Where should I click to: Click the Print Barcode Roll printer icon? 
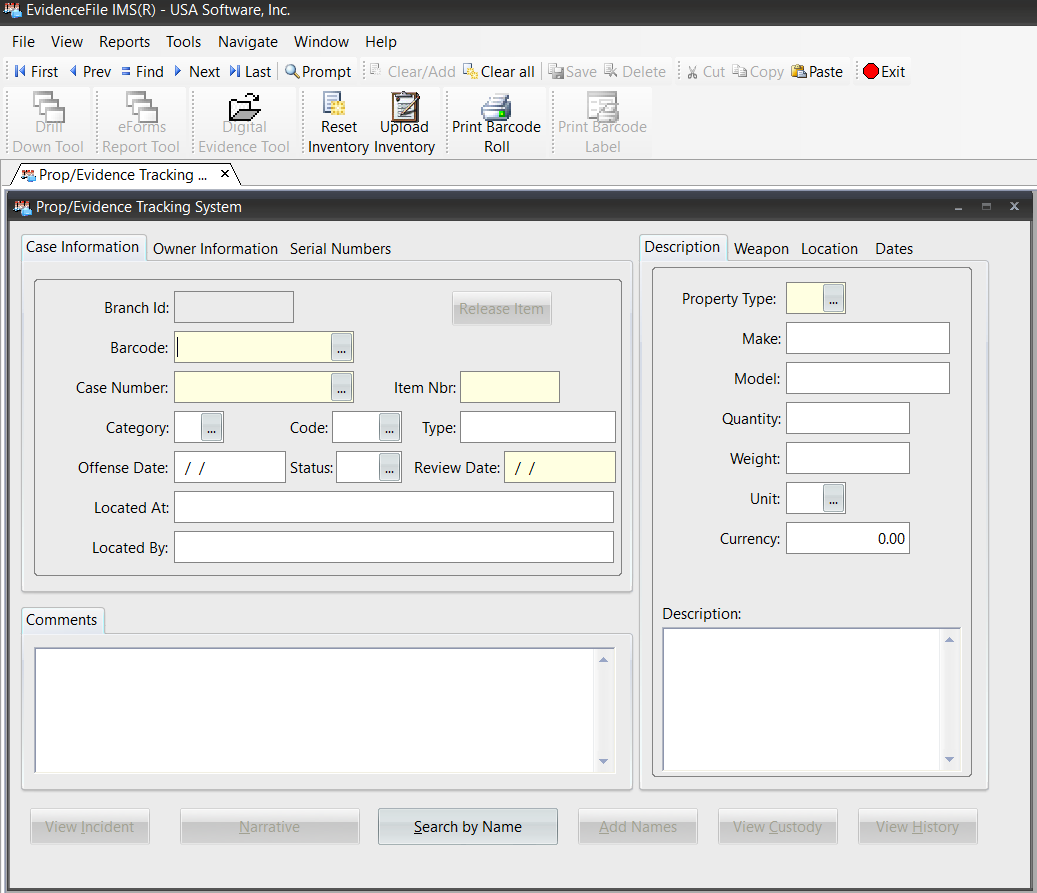(496, 106)
